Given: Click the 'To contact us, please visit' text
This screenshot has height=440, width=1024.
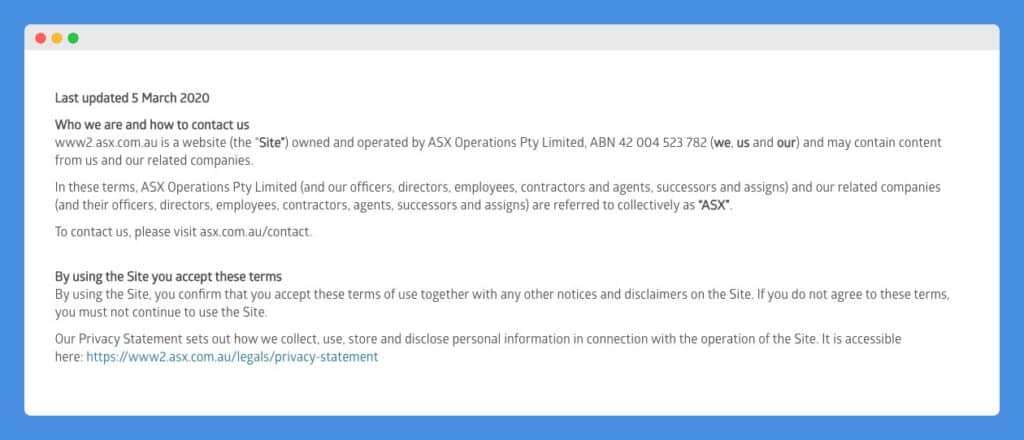Looking at the screenshot, I should [126, 232].
